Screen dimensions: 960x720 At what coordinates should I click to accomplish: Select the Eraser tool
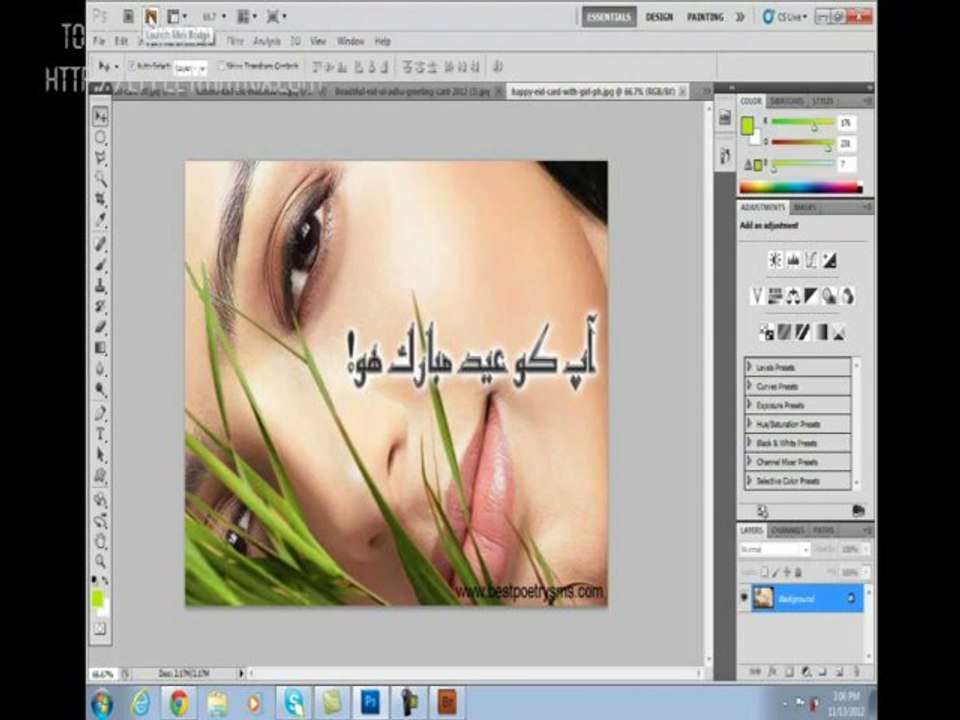(100, 327)
